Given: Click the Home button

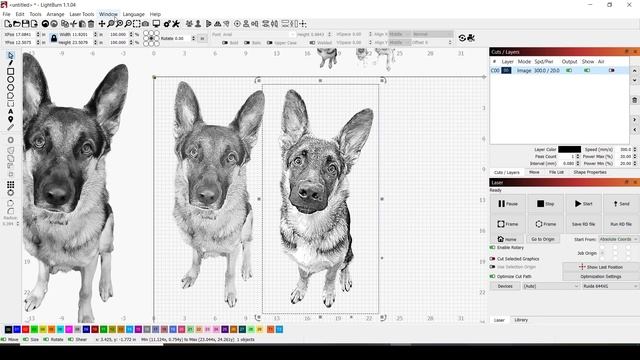Looking at the screenshot, I should (x=507, y=239).
